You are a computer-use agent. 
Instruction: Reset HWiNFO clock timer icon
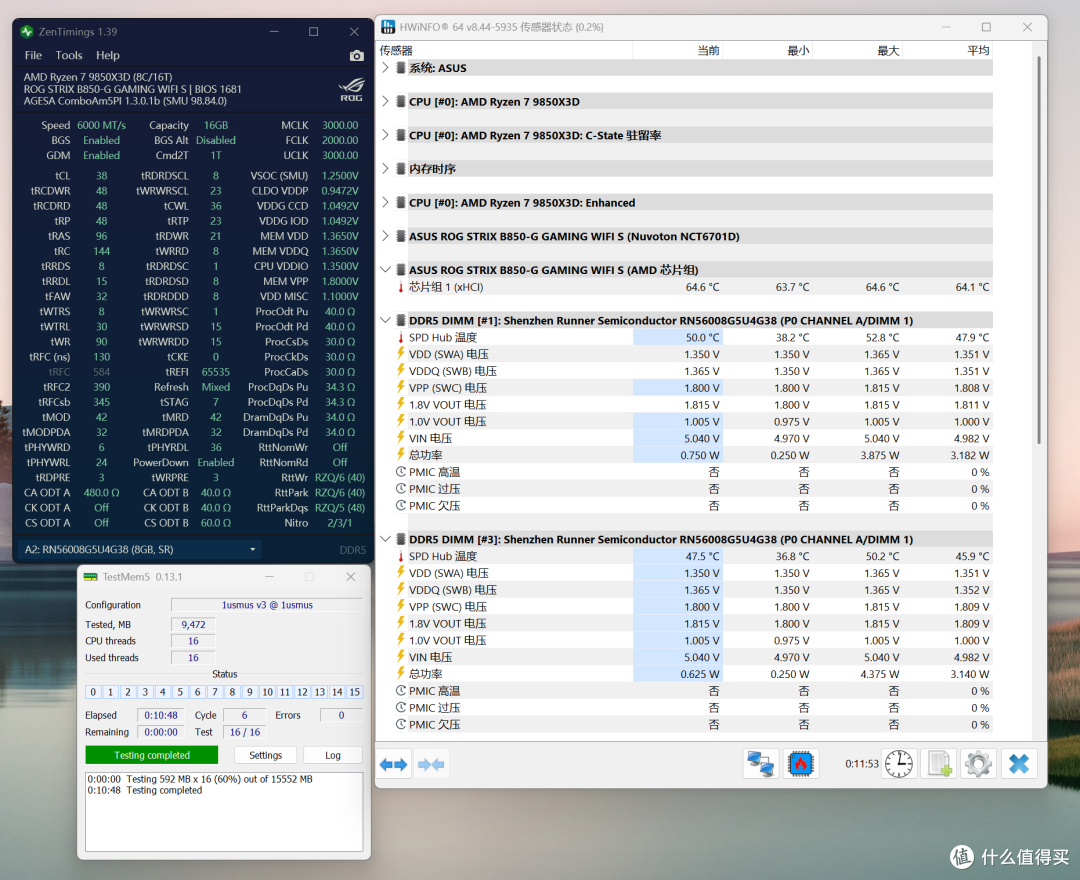click(899, 764)
